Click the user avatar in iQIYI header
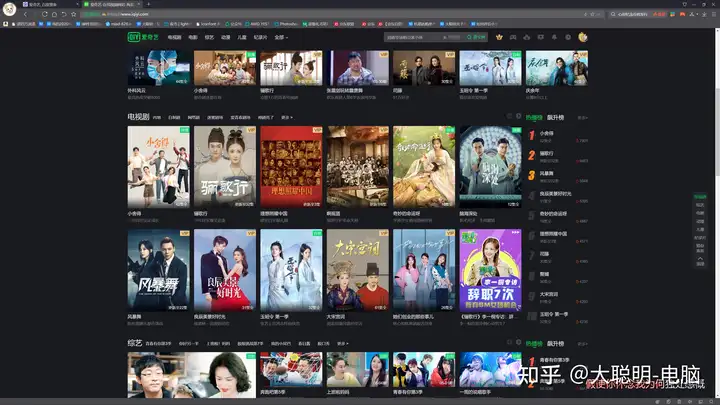This screenshot has height=405, width=720. [x=583, y=37]
